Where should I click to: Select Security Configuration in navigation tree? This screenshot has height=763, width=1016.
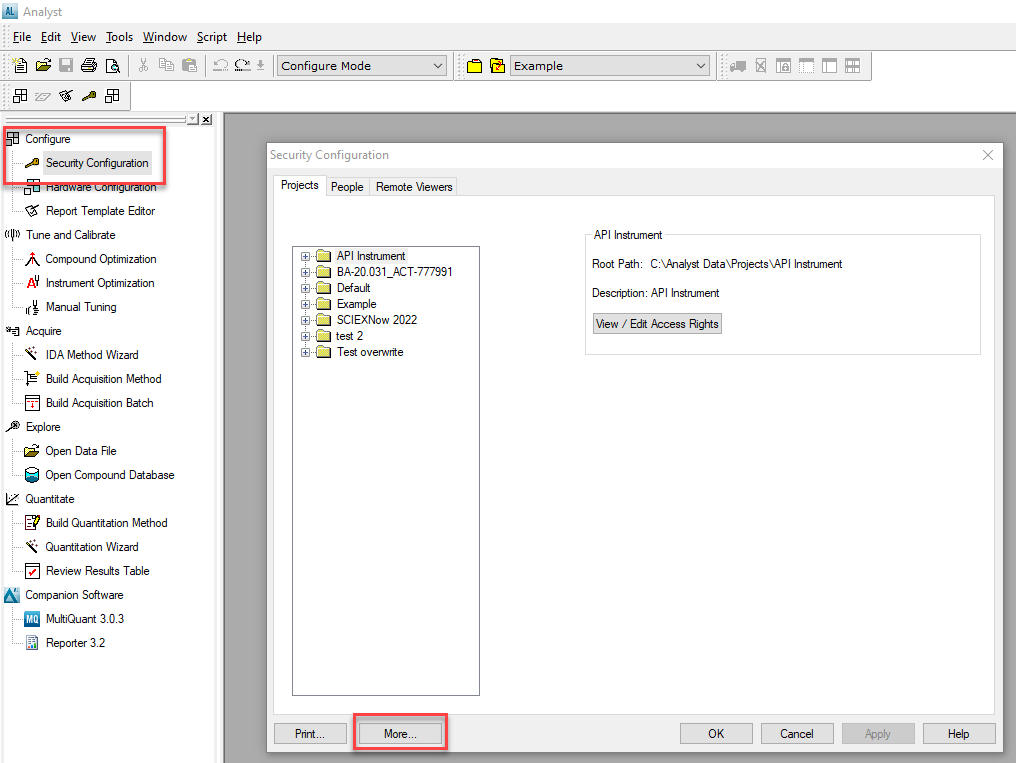point(97,163)
